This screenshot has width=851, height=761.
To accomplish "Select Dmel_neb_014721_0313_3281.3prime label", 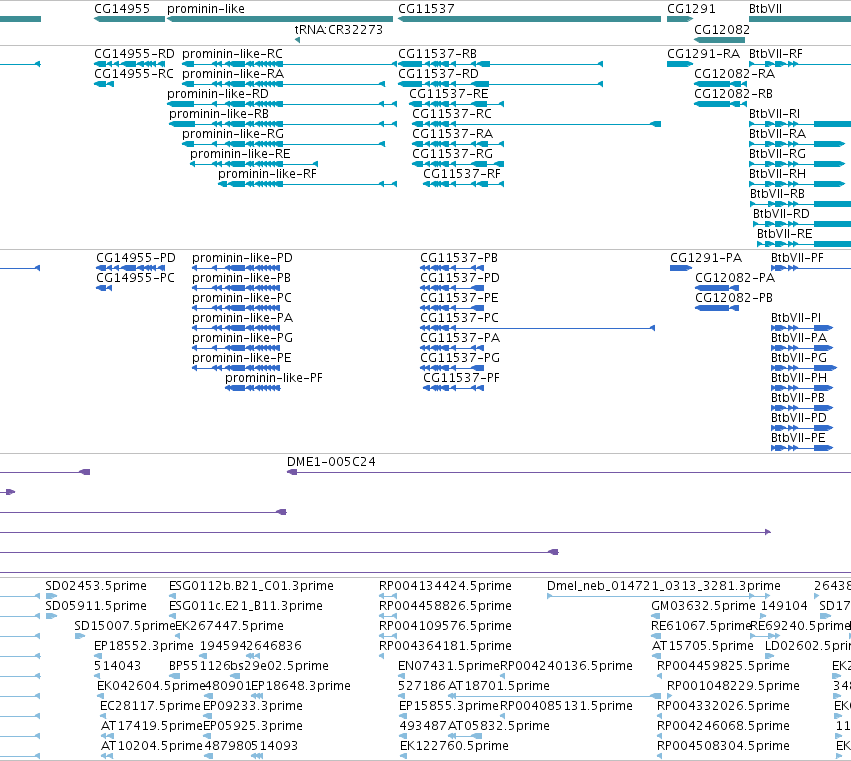I will (x=664, y=587).
